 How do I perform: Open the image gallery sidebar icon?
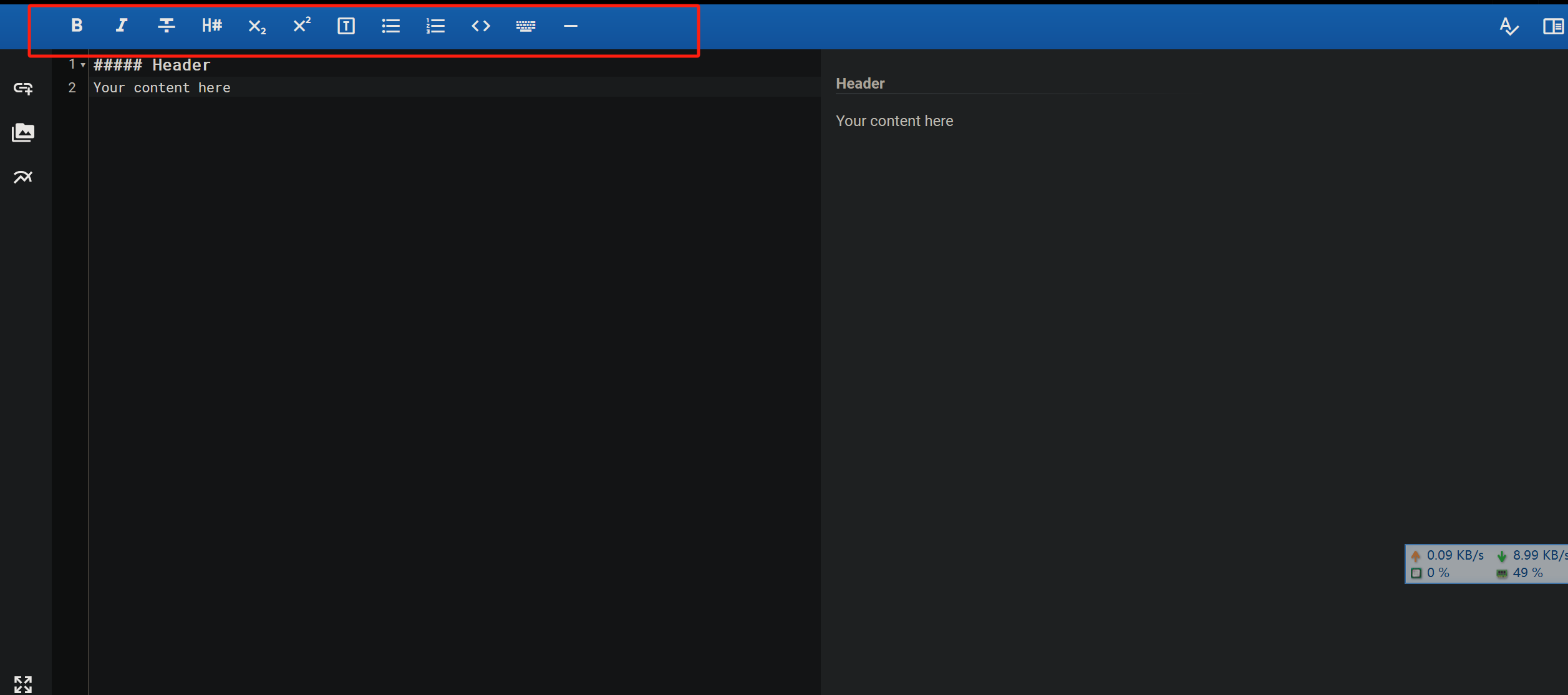pos(23,132)
